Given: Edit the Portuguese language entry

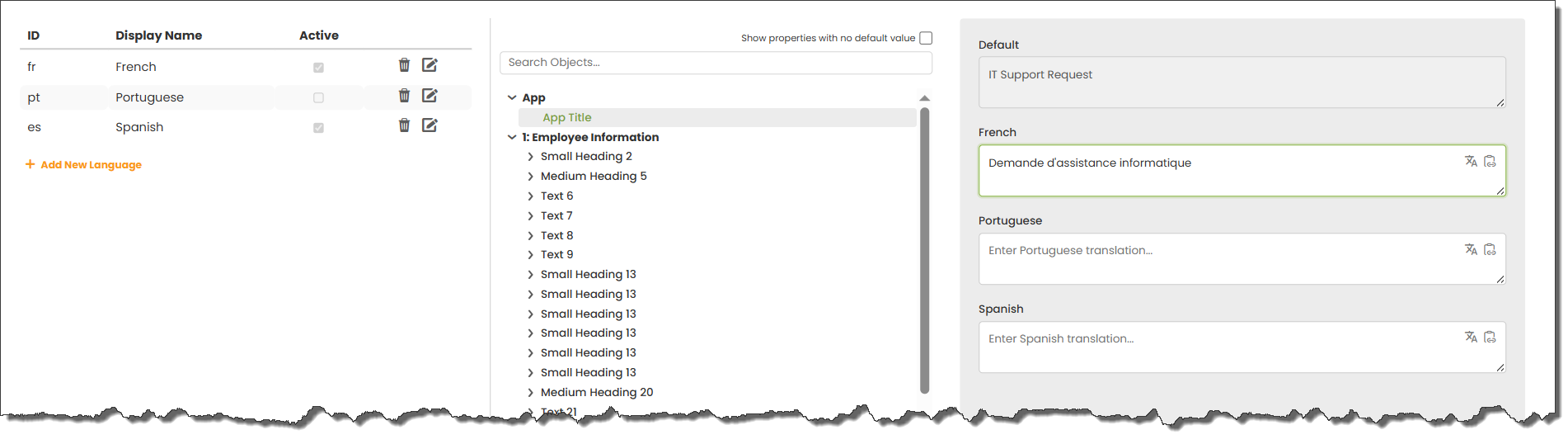Looking at the screenshot, I should (x=430, y=96).
